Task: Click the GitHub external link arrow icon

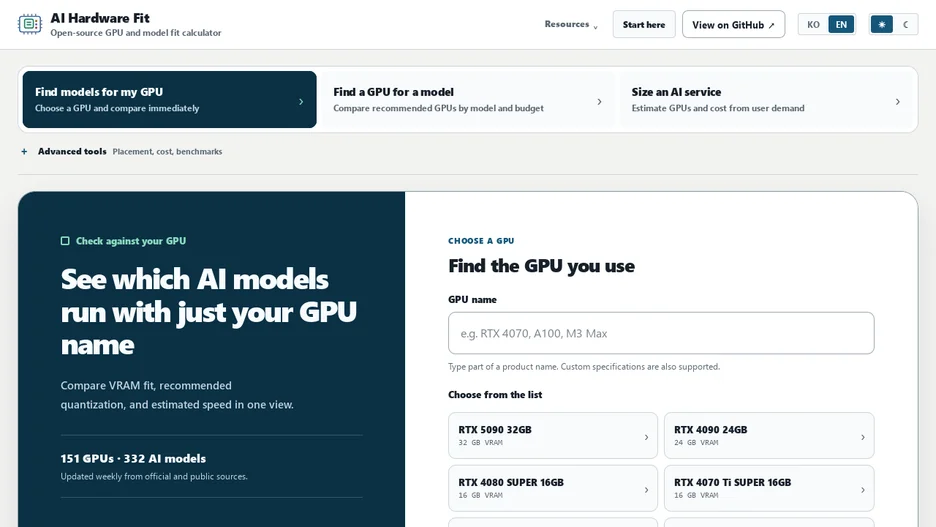Action: click(771, 26)
